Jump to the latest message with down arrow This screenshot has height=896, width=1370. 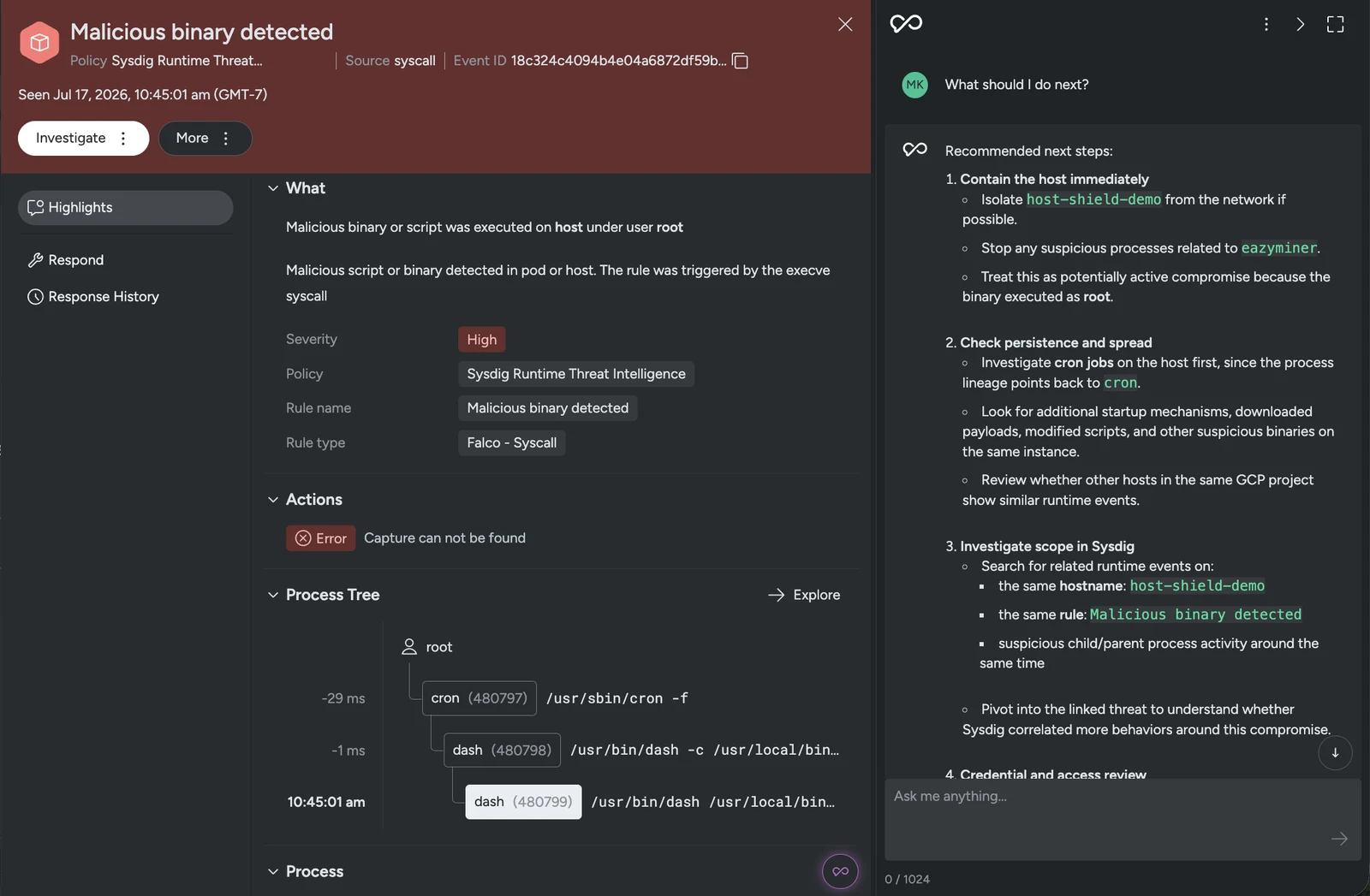pyautogui.click(x=1335, y=753)
